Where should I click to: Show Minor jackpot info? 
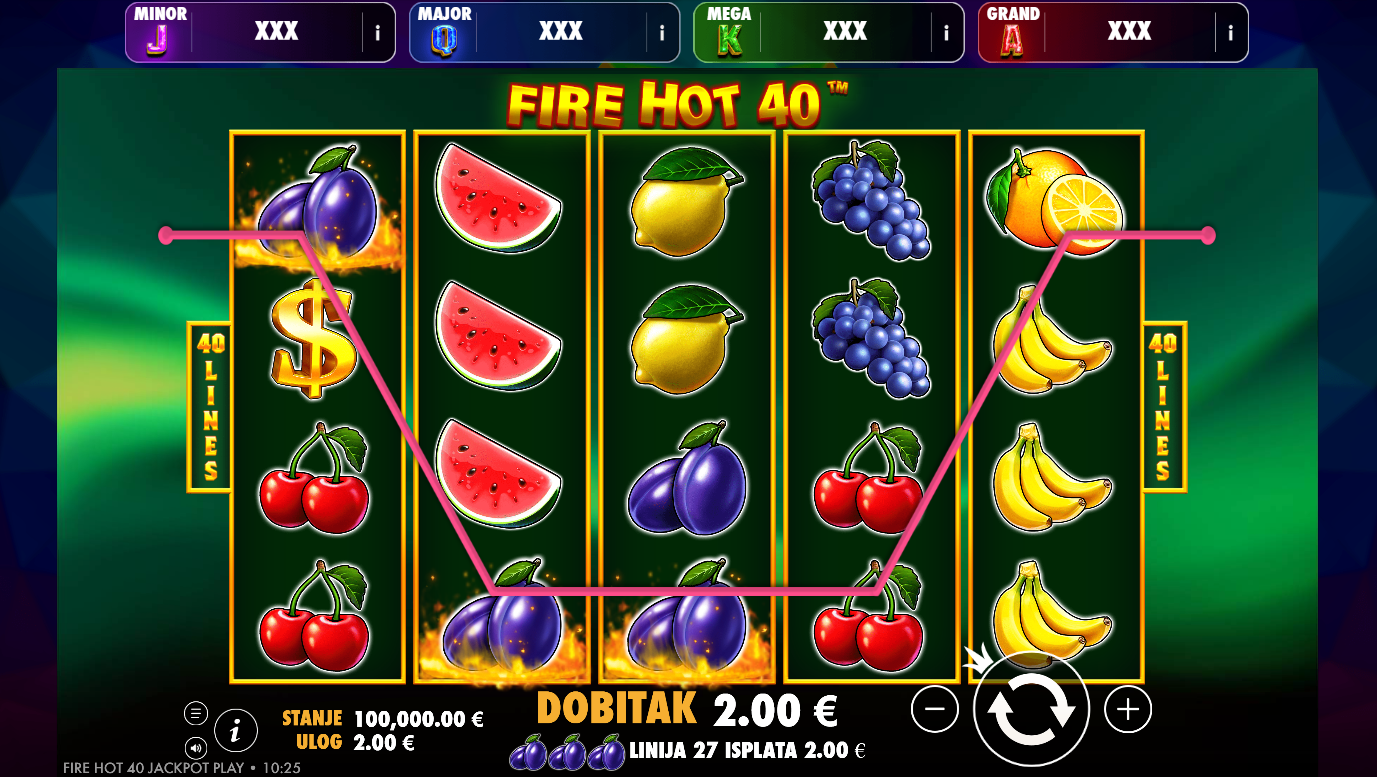click(377, 33)
